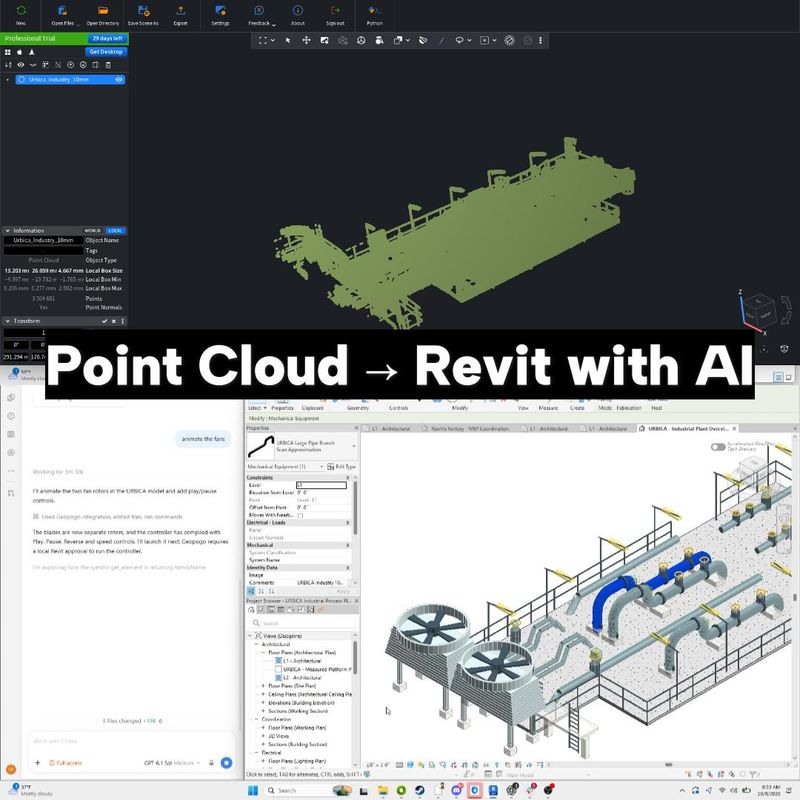Confirm transform with the checkmark

[x=105, y=321]
